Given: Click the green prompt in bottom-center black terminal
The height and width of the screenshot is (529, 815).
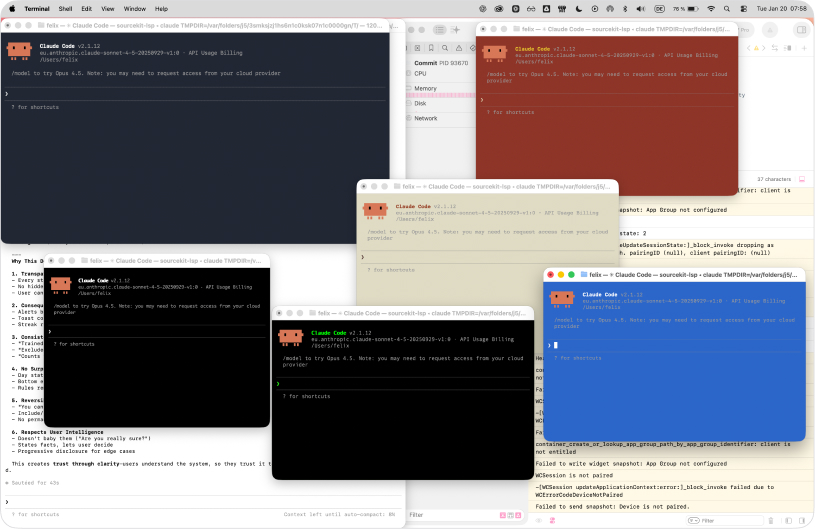Looking at the screenshot, I should 278,384.
